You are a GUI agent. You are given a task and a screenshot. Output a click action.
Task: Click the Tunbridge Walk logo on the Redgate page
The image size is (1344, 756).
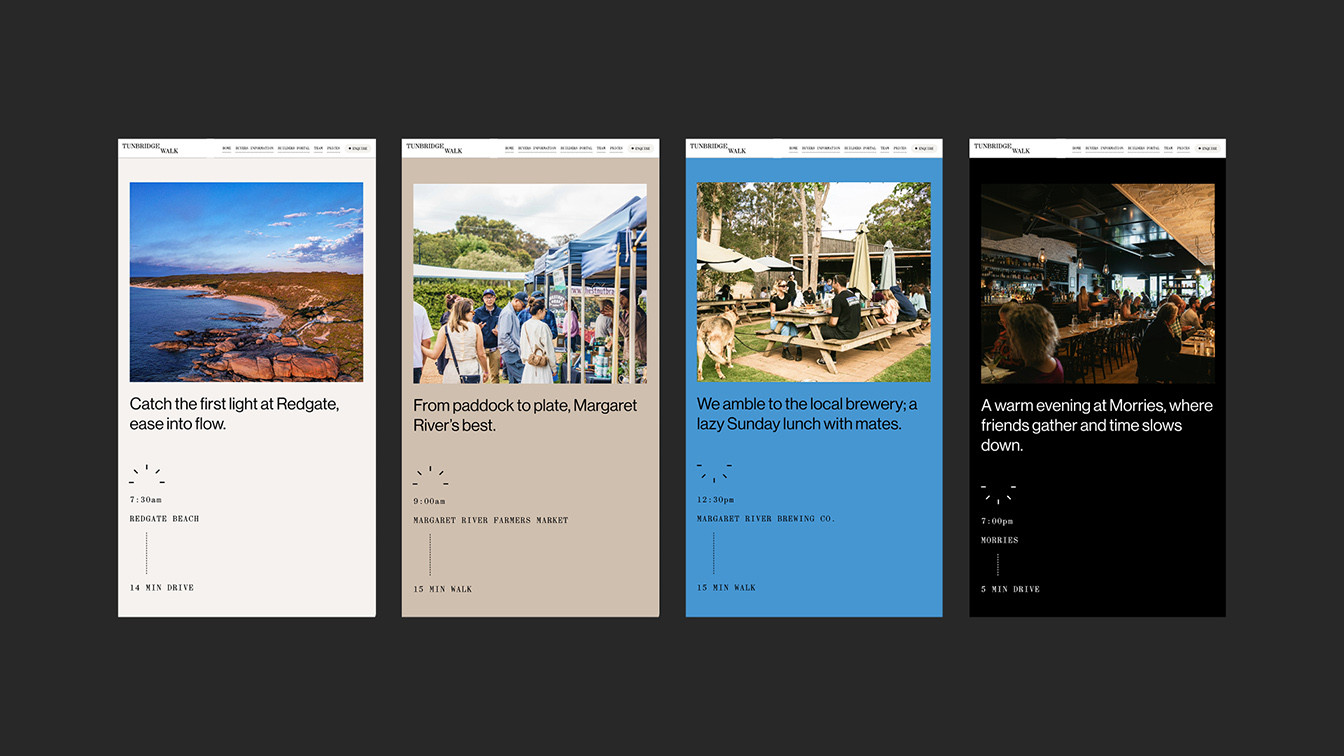coord(150,148)
